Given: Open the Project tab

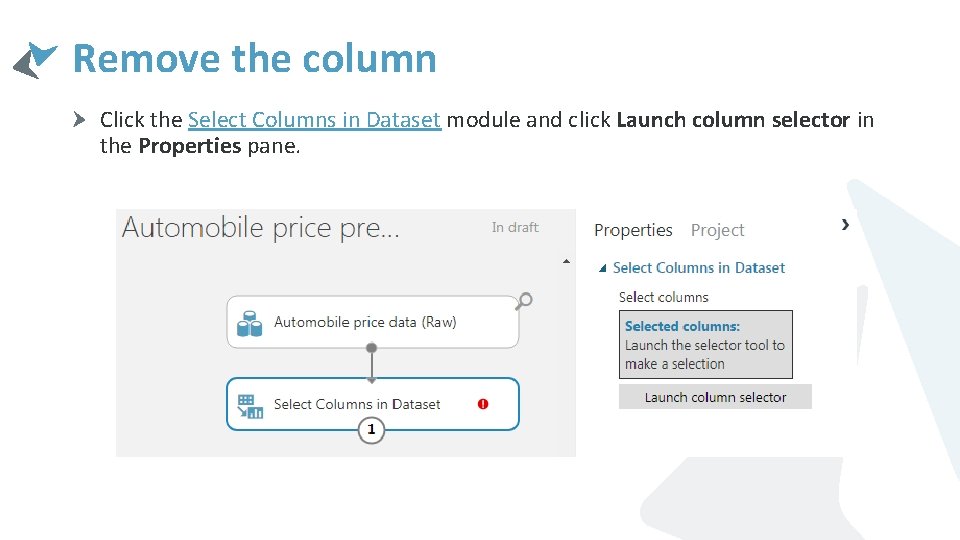Looking at the screenshot, I should coord(717,230).
